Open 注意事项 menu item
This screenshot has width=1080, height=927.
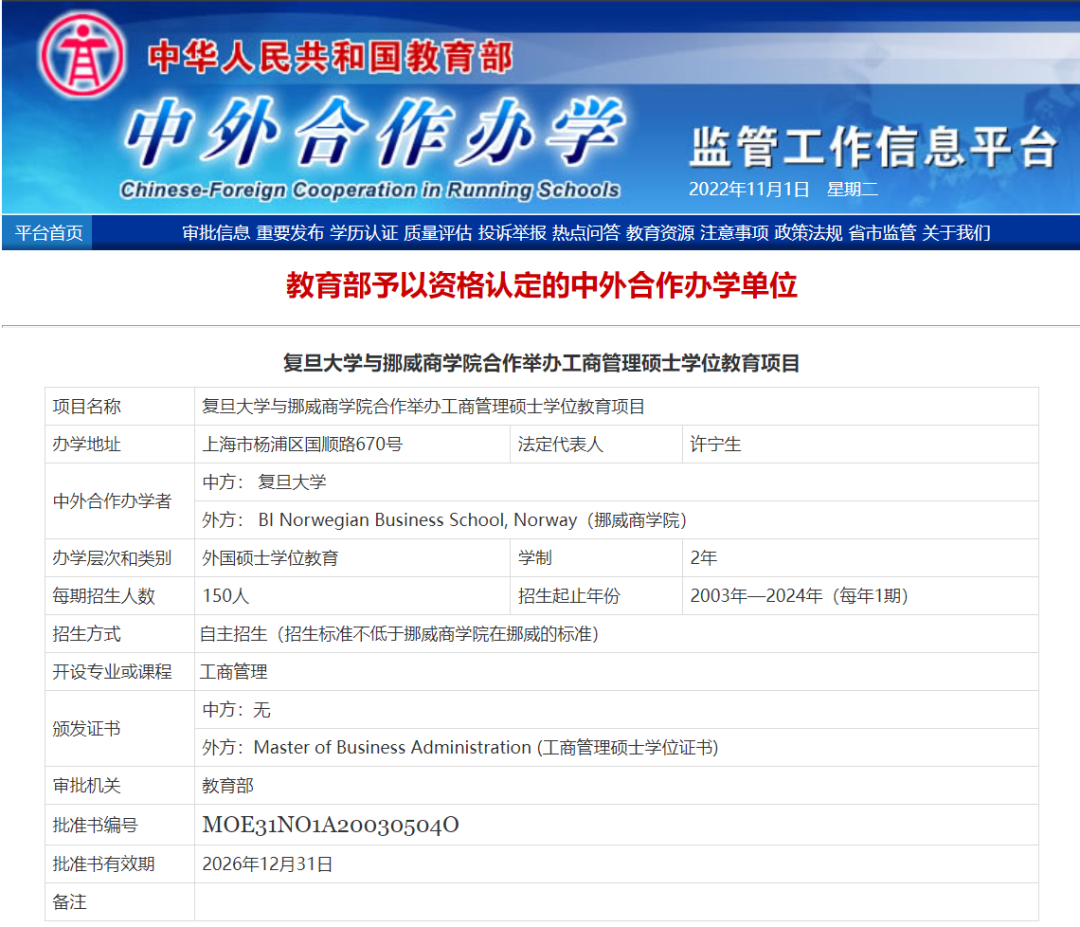734,233
